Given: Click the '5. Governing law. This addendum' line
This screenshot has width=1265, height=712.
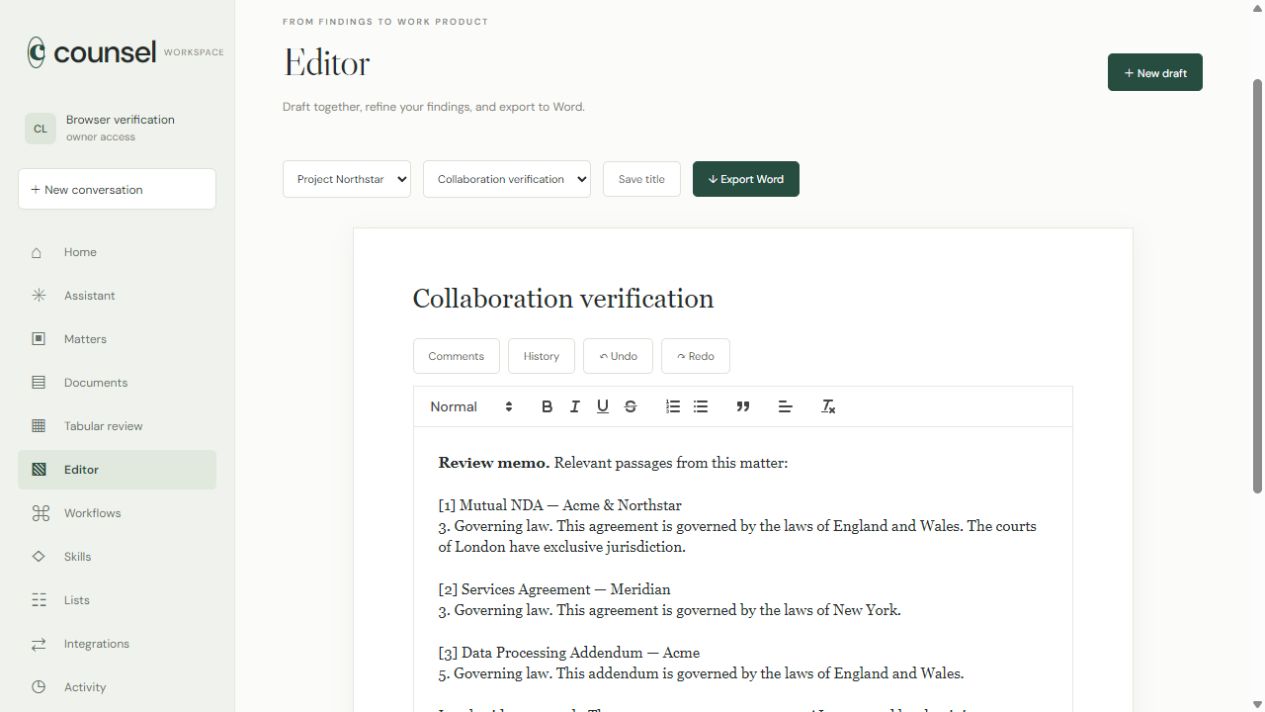Looking at the screenshot, I should coord(701,673).
